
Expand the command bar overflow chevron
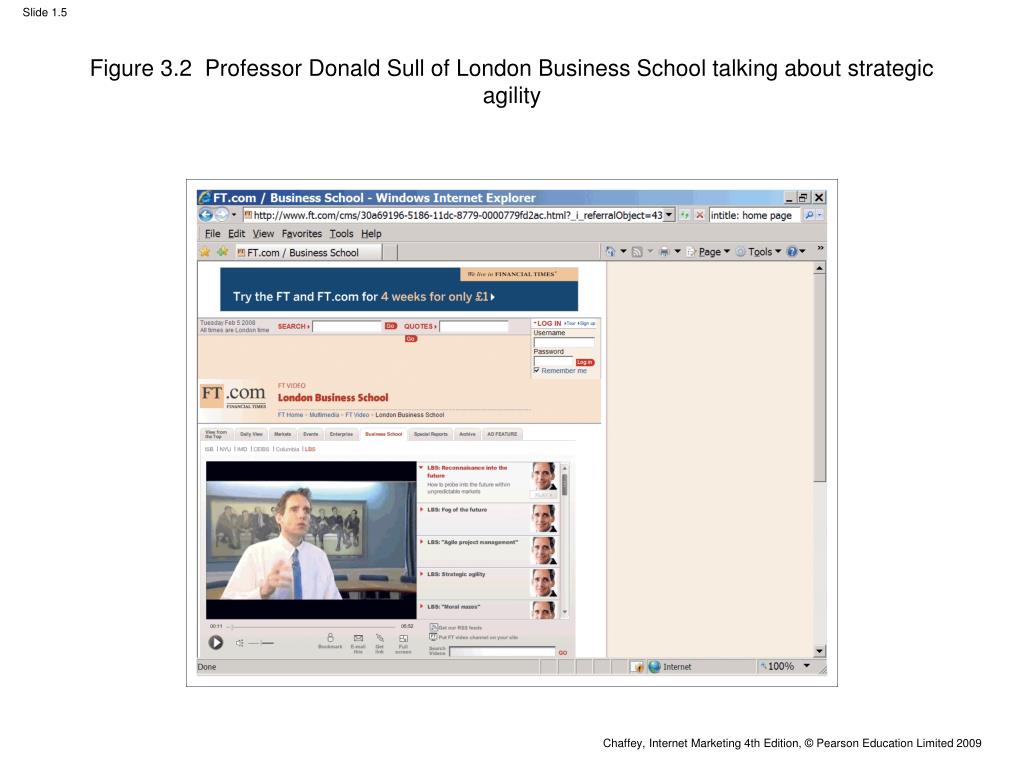tap(820, 248)
